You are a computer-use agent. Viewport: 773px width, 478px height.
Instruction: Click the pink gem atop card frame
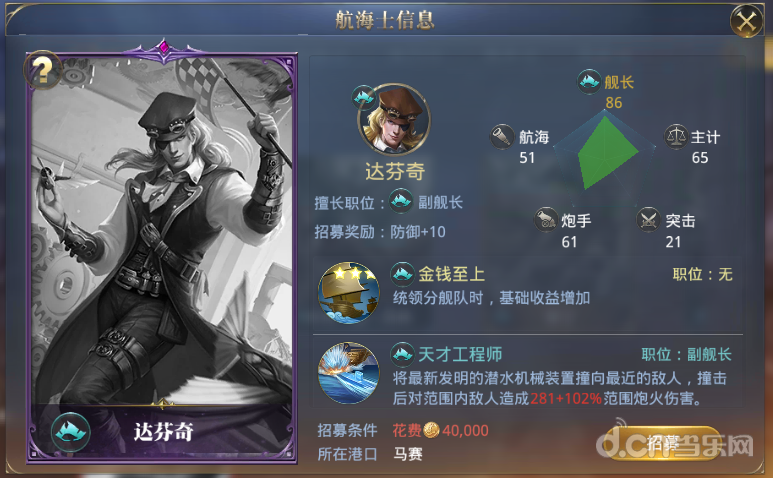pos(163,47)
